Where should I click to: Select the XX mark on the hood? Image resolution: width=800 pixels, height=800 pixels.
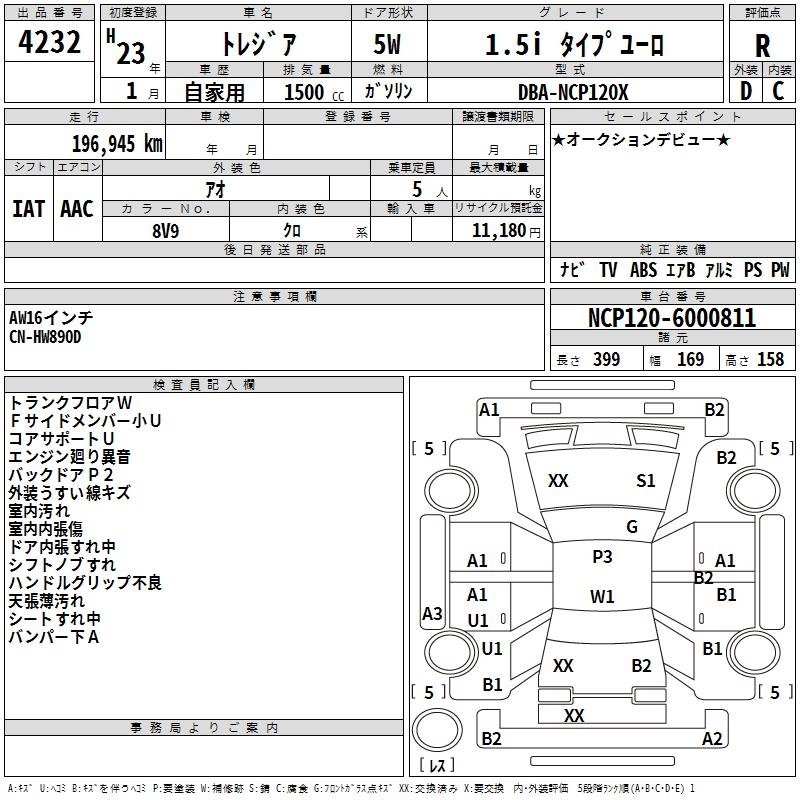click(558, 481)
